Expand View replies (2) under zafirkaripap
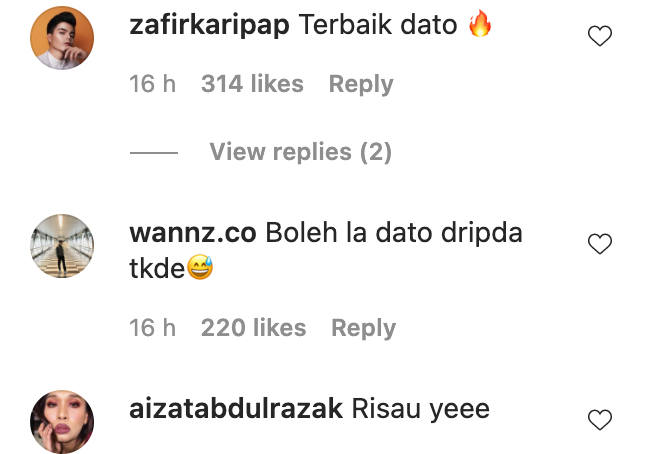 click(300, 152)
